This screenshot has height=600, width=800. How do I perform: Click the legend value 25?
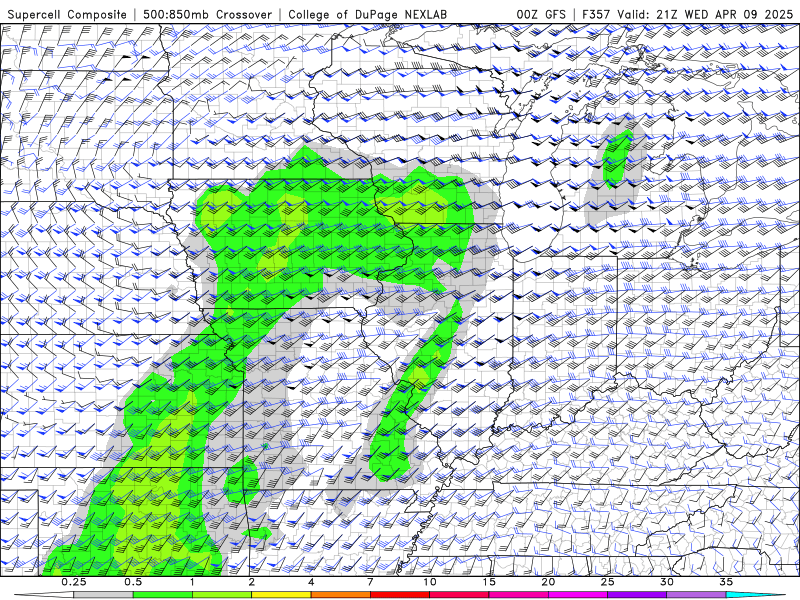(607, 582)
